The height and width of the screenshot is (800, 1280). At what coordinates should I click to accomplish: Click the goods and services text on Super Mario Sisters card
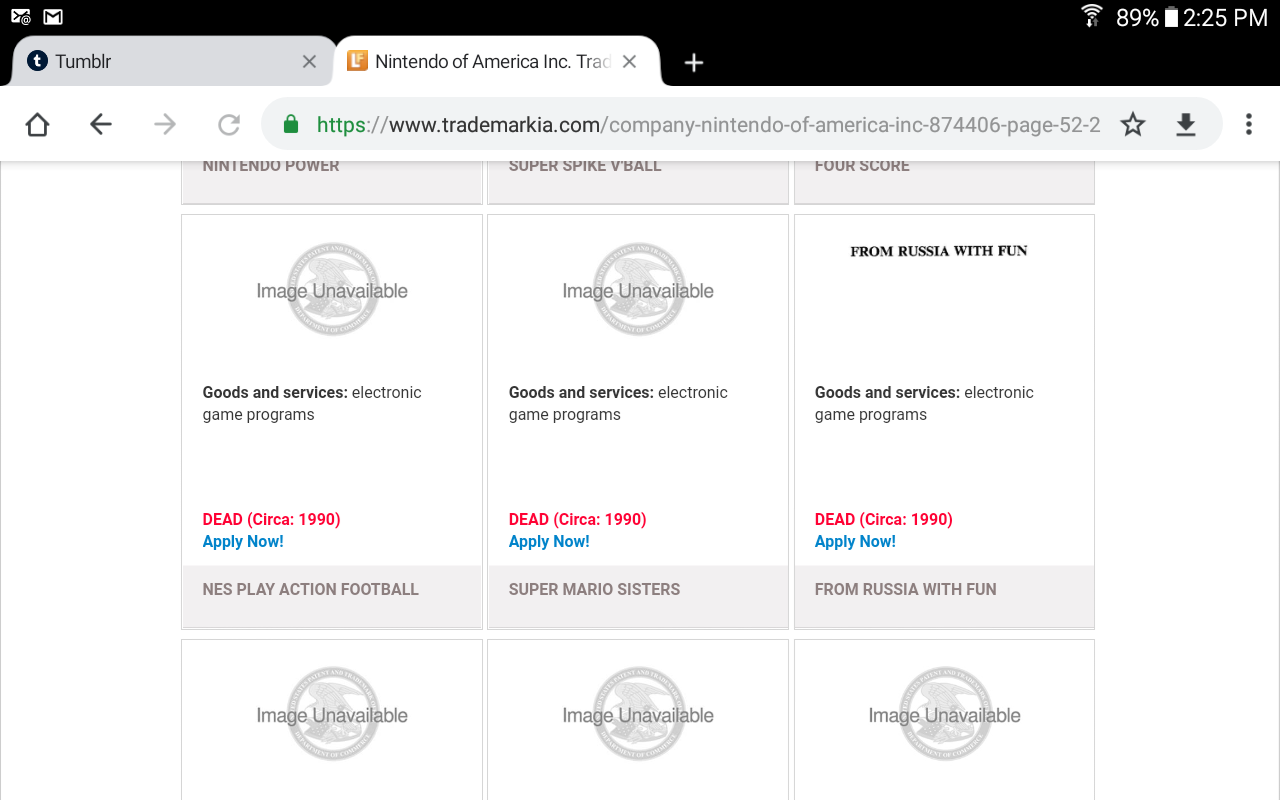[x=618, y=403]
